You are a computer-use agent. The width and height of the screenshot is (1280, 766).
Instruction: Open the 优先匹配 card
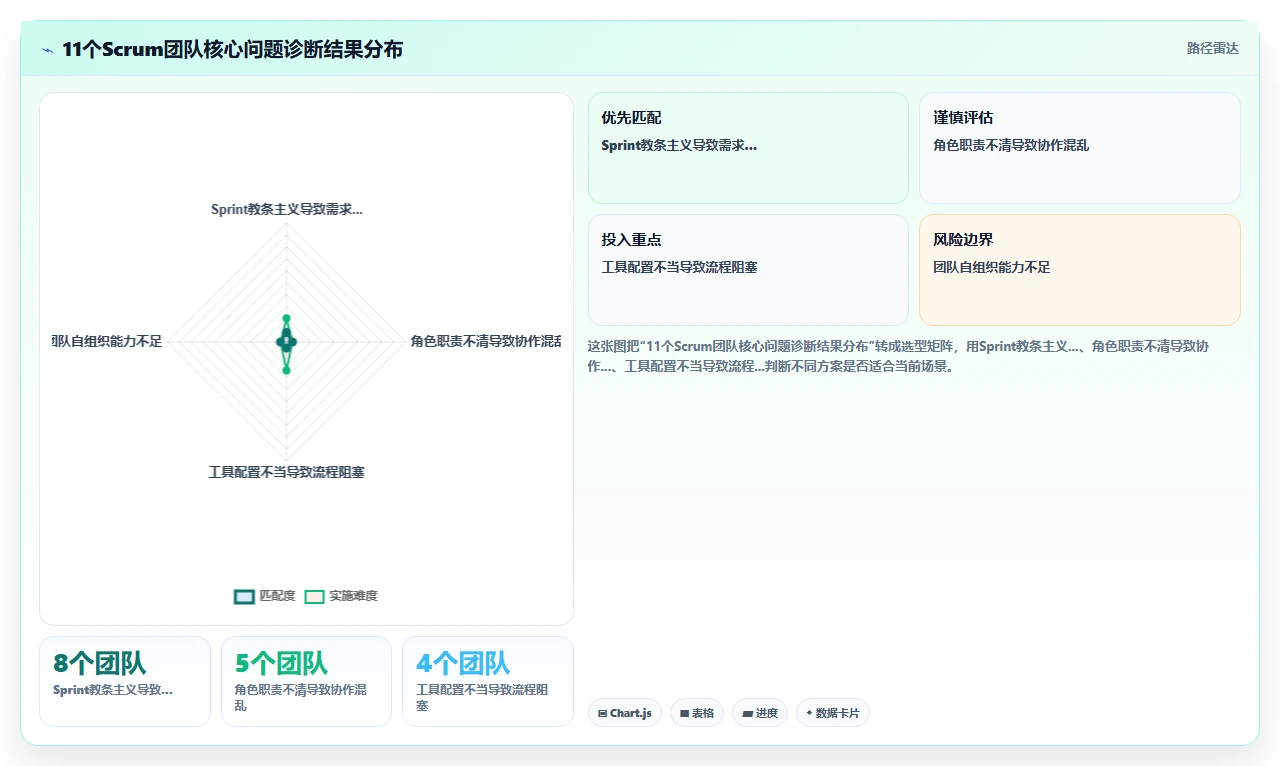(748, 148)
